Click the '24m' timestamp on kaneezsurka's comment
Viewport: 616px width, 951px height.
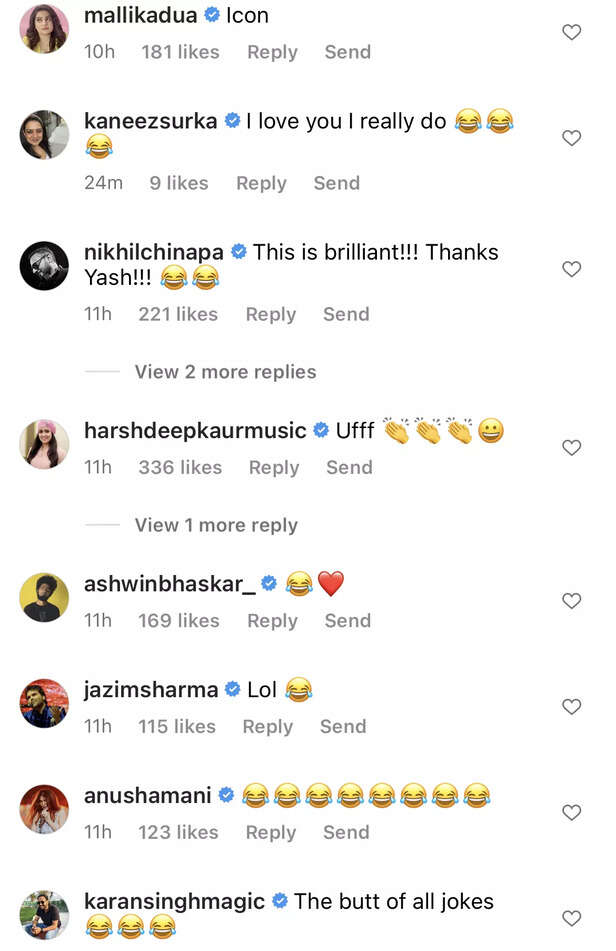(x=104, y=183)
